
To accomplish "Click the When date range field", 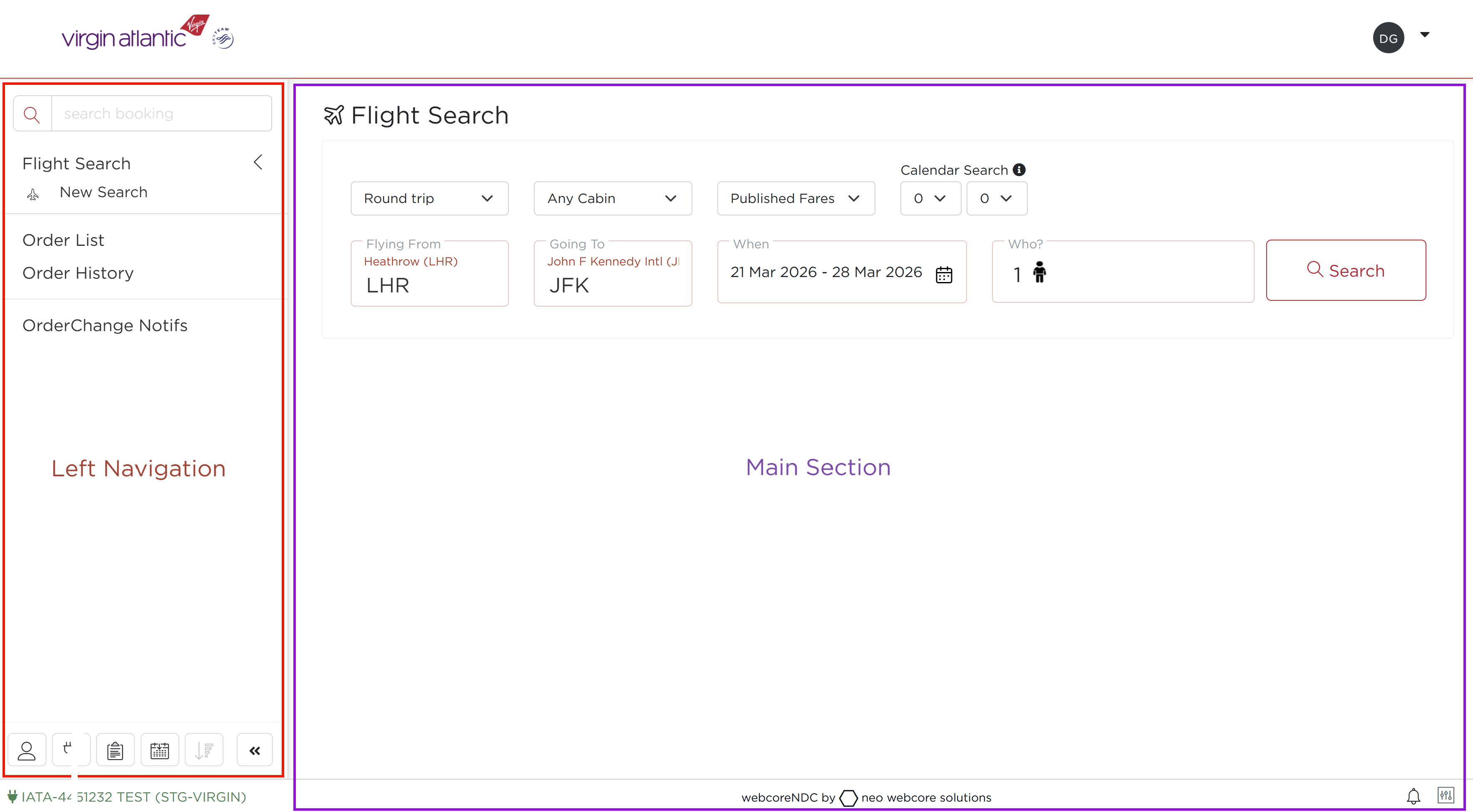I will pyautogui.click(x=842, y=272).
